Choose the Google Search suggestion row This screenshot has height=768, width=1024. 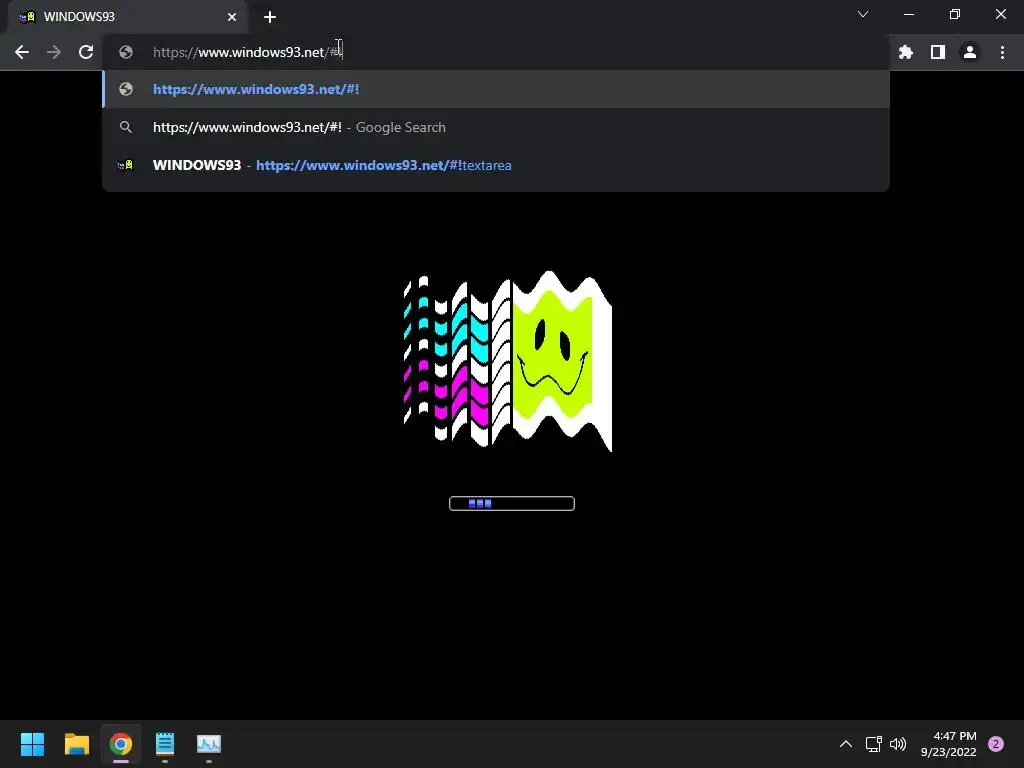click(496, 127)
